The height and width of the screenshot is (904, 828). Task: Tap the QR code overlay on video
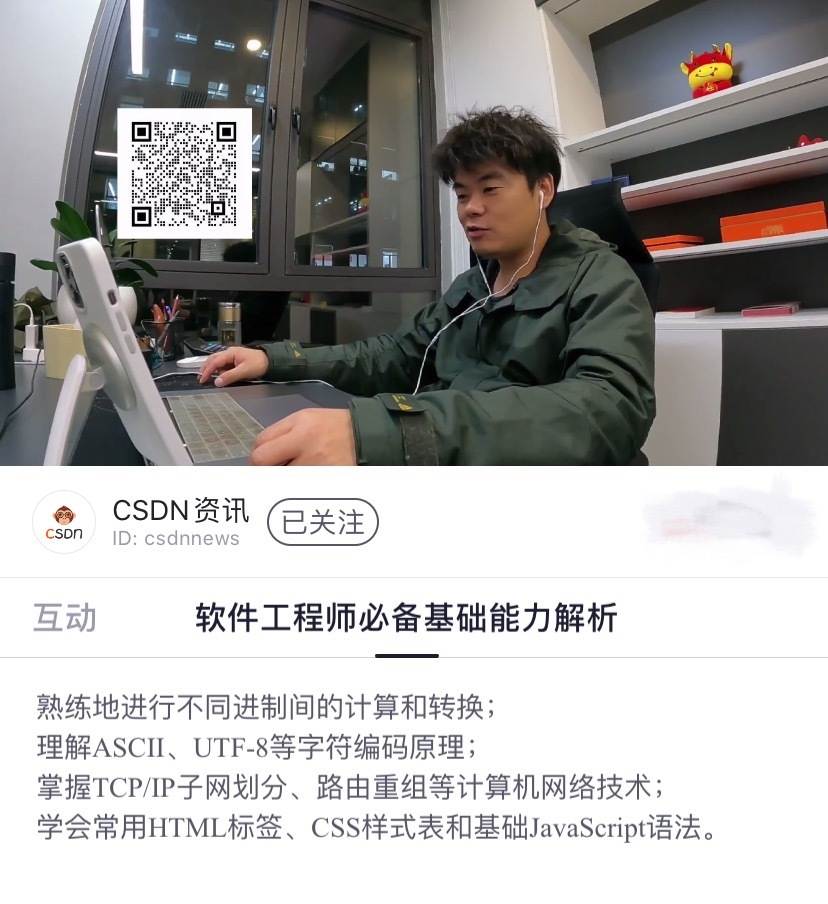point(185,174)
